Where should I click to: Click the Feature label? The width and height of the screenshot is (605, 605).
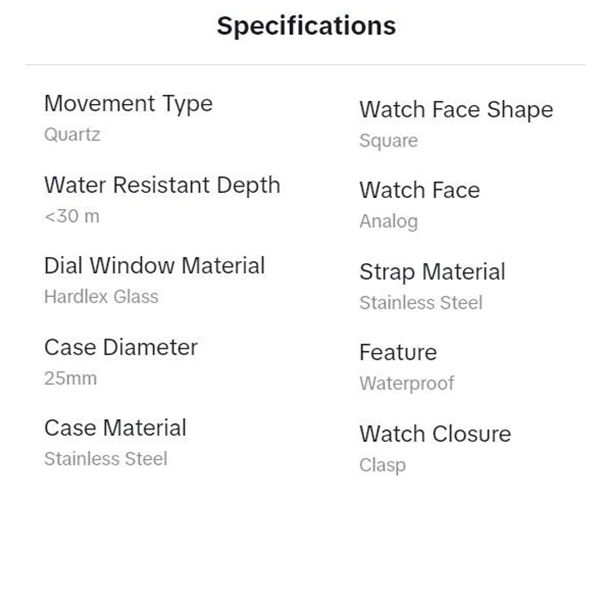(398, 353)
